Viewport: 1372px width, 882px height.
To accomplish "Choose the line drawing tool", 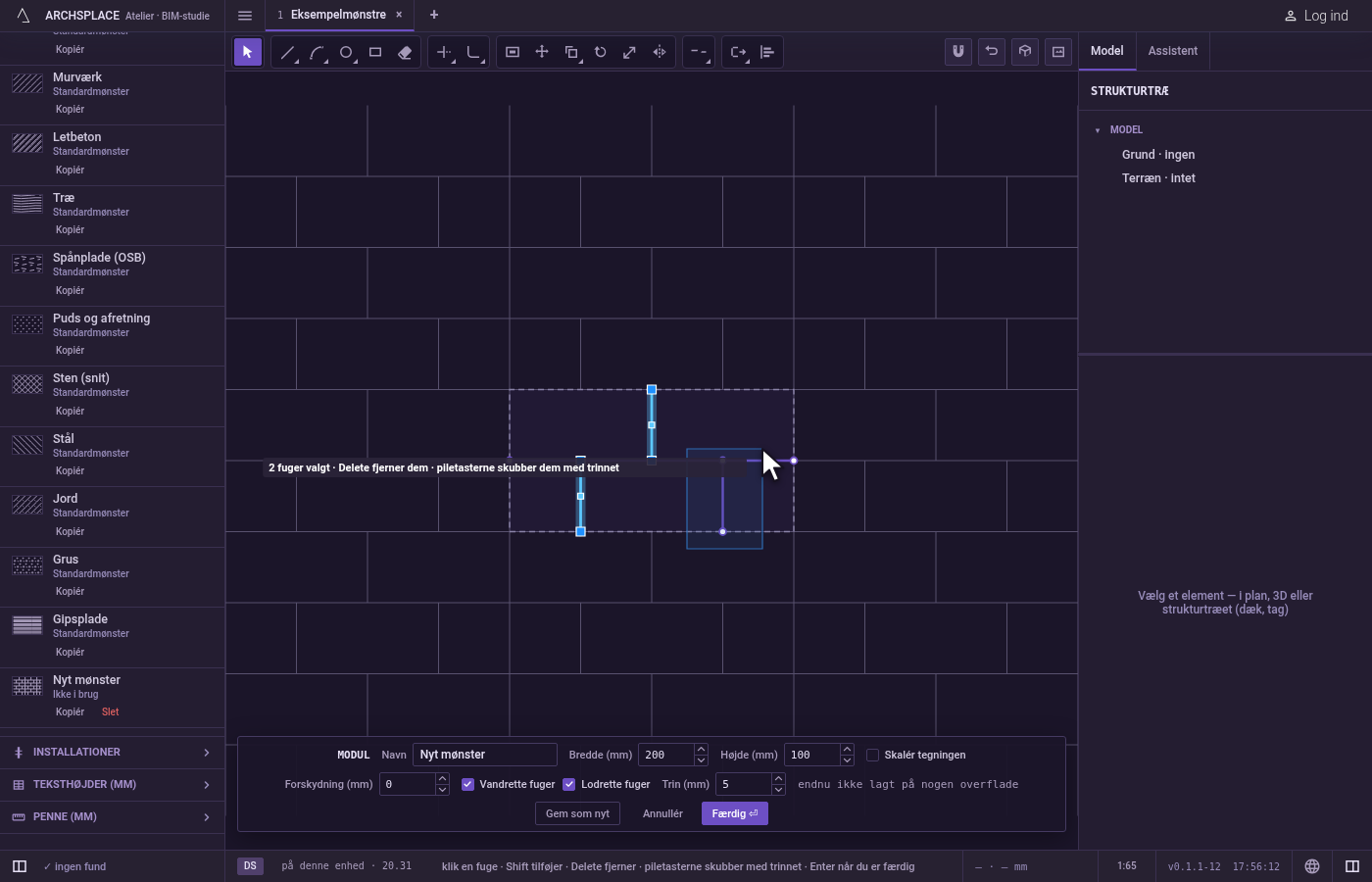I will click(287, 52).
